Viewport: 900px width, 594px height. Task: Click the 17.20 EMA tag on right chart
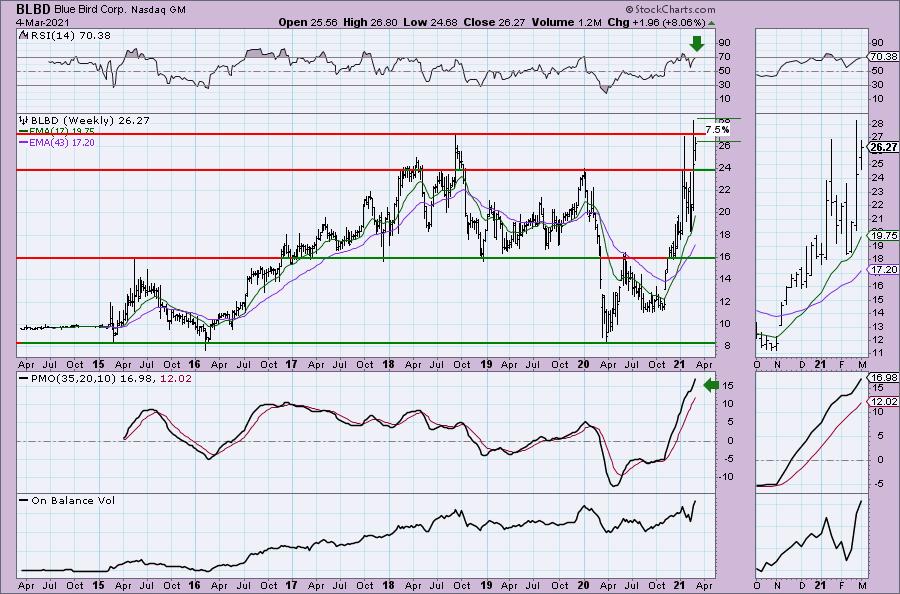pyautogui.click(x=883, y=270)
